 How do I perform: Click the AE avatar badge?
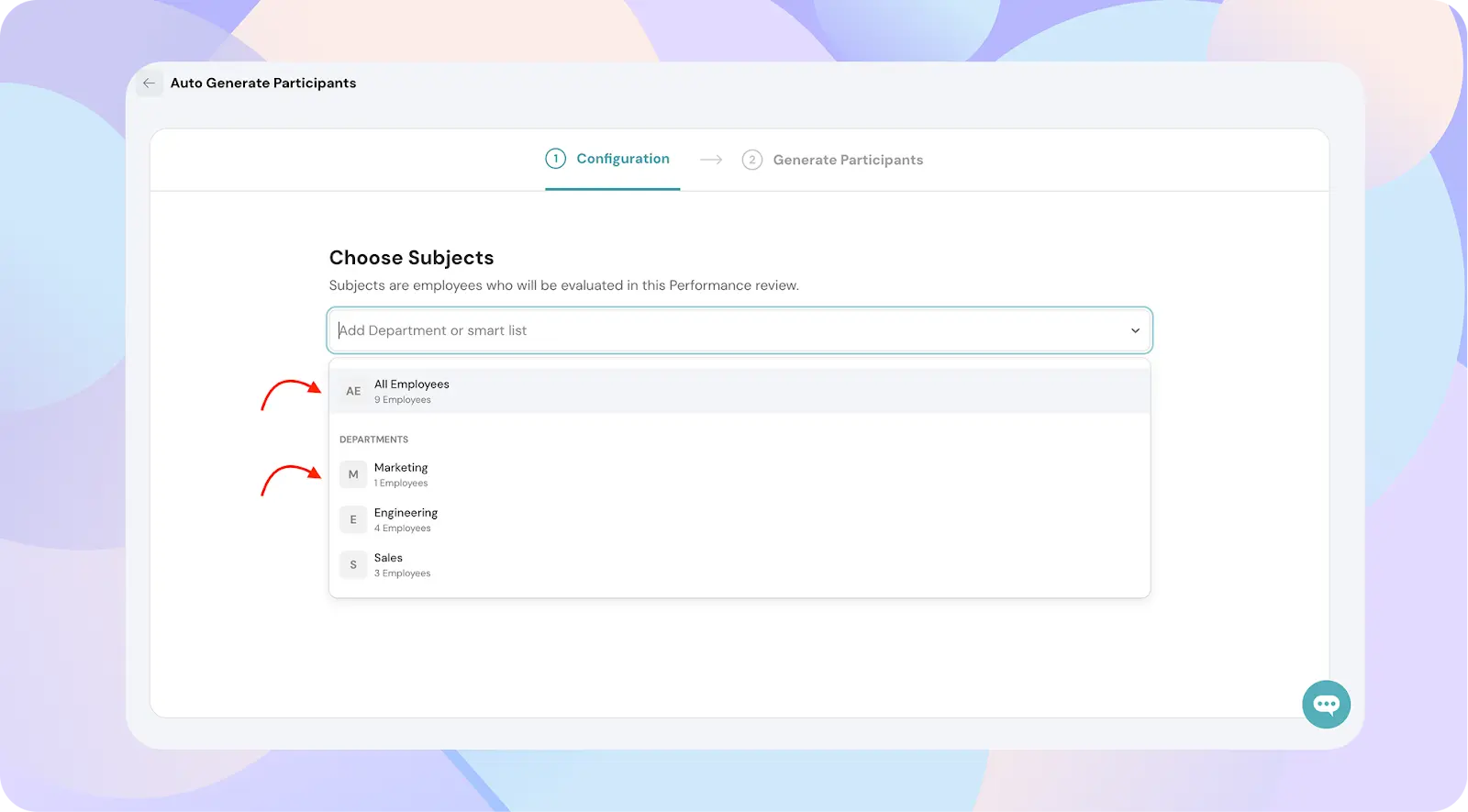pos(353,392)
